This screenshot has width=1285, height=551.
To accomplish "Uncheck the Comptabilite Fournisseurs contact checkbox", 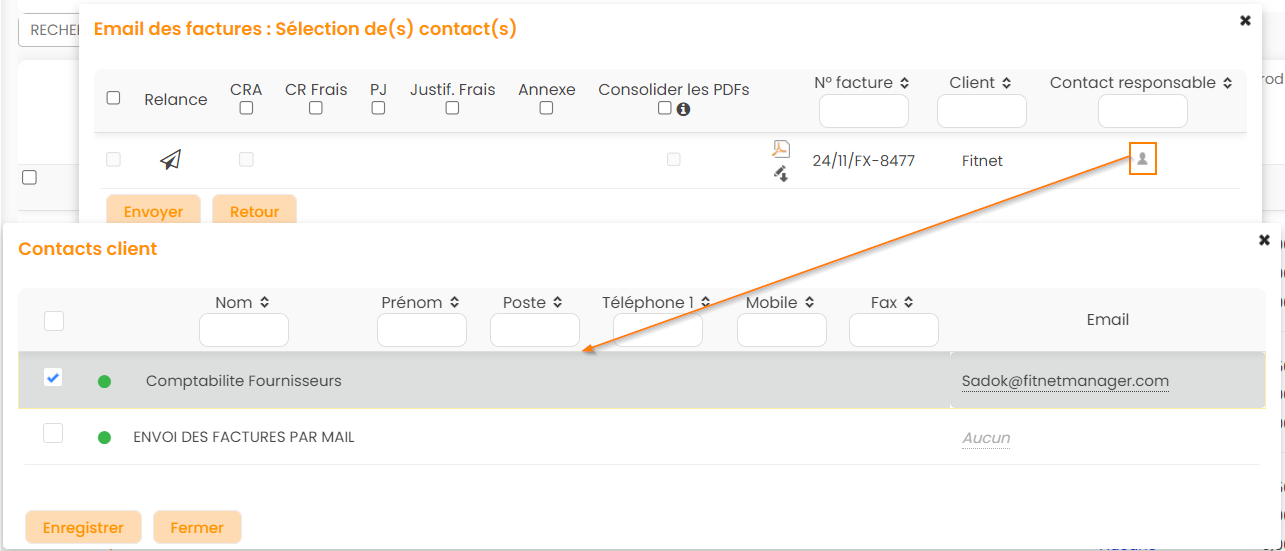I will point(53,378).
